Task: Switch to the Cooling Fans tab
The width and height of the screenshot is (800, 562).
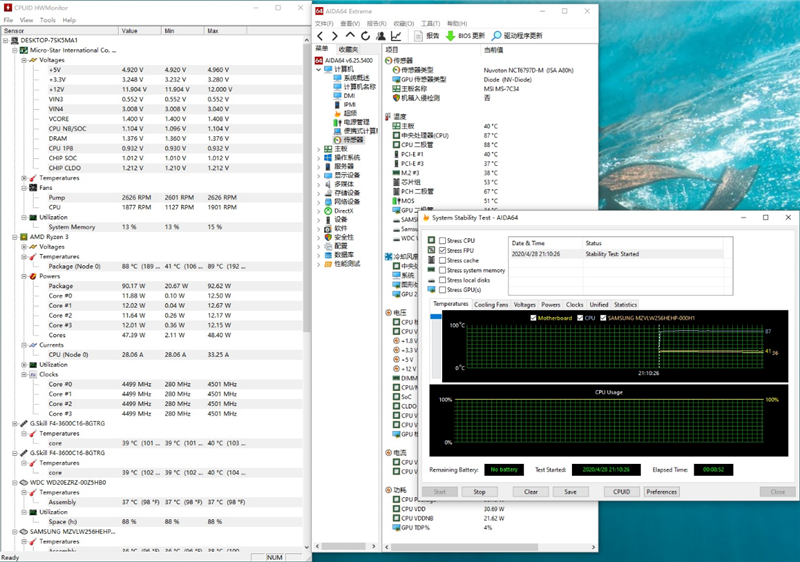Action: coord(490,304)
